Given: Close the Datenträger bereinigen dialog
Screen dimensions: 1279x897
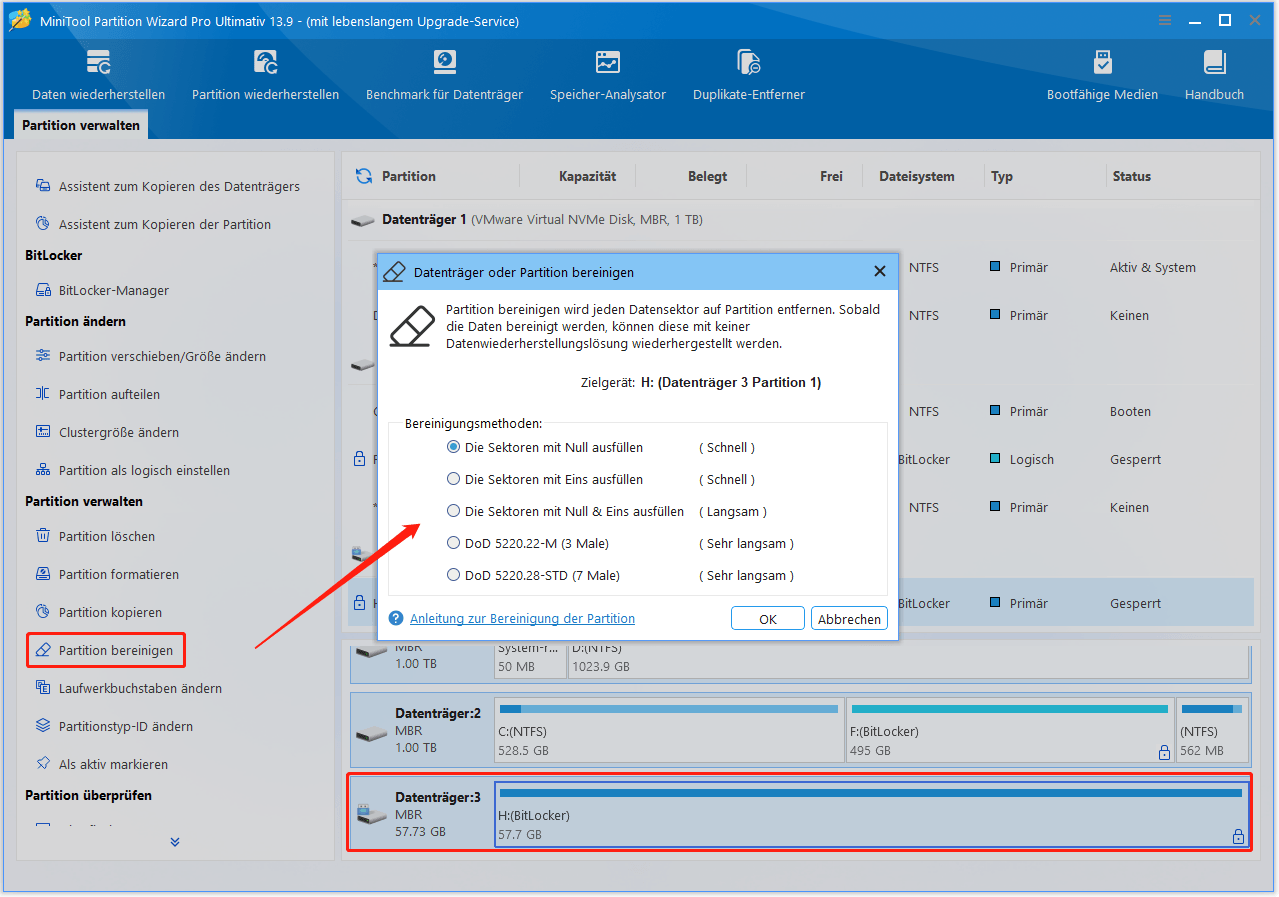Looking at the screenshot, I should (880, 271).
